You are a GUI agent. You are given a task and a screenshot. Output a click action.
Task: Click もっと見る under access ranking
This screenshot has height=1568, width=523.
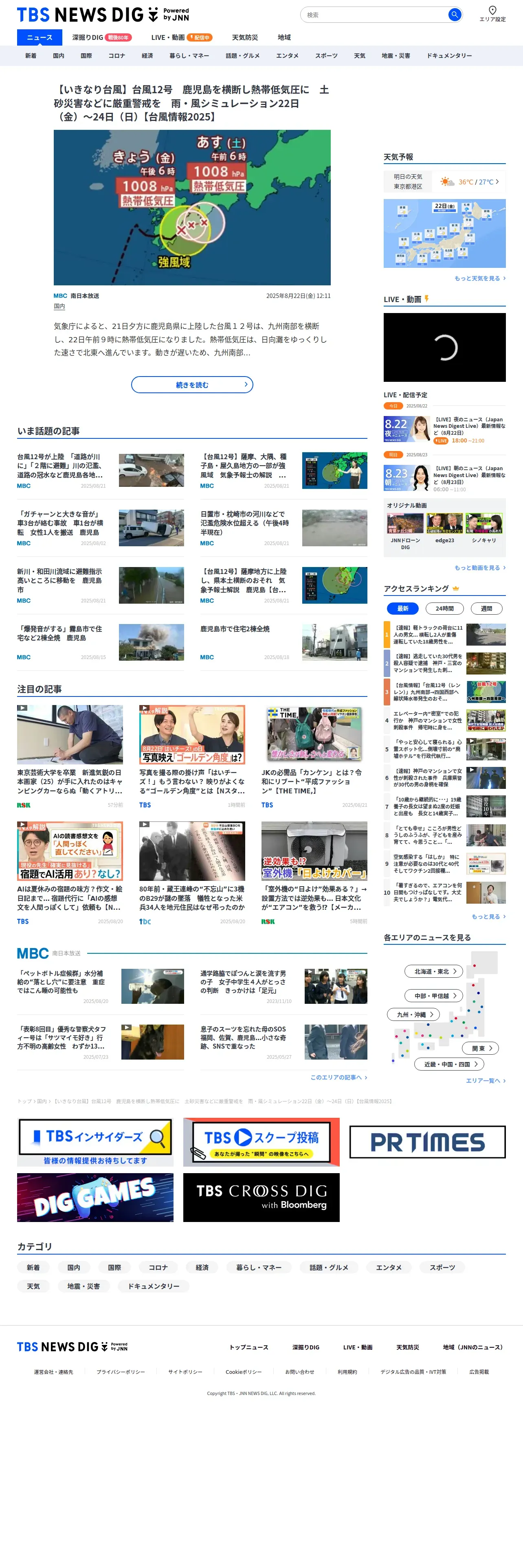488,916
